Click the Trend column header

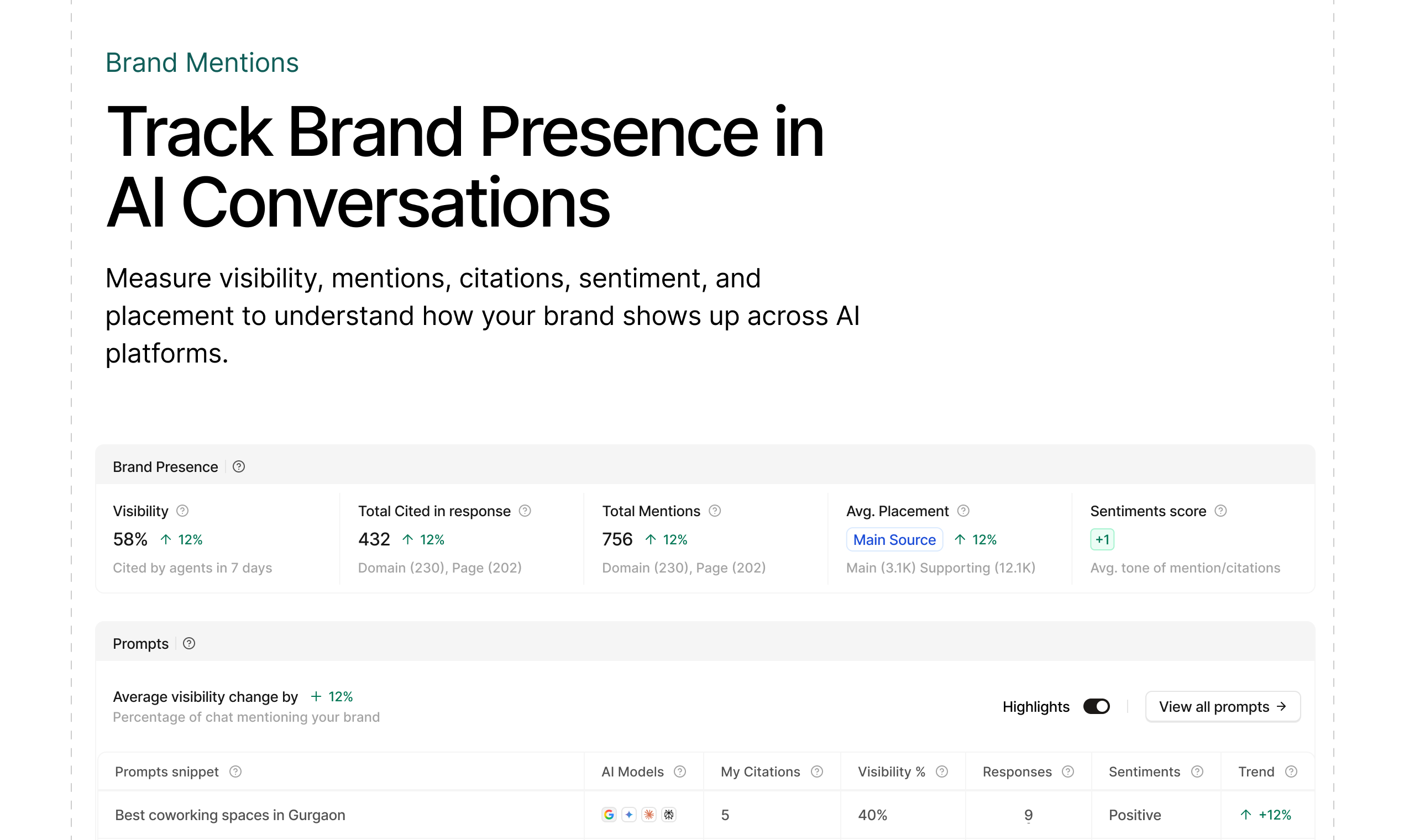(1256, 771)
